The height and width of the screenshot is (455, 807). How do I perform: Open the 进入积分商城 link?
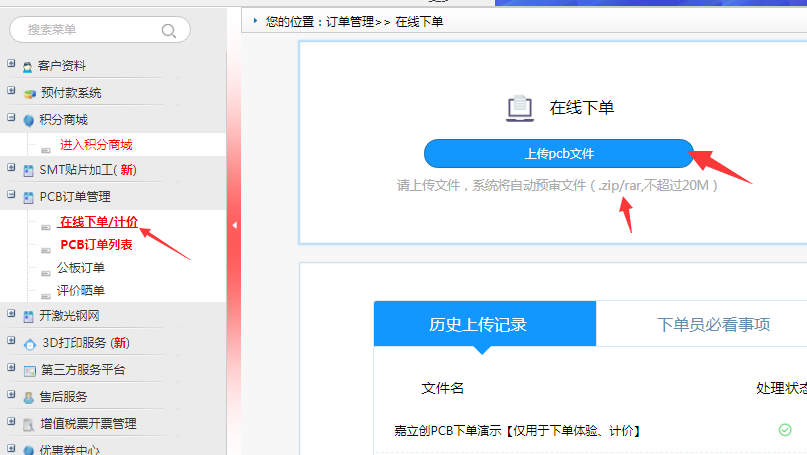[96, 145]
